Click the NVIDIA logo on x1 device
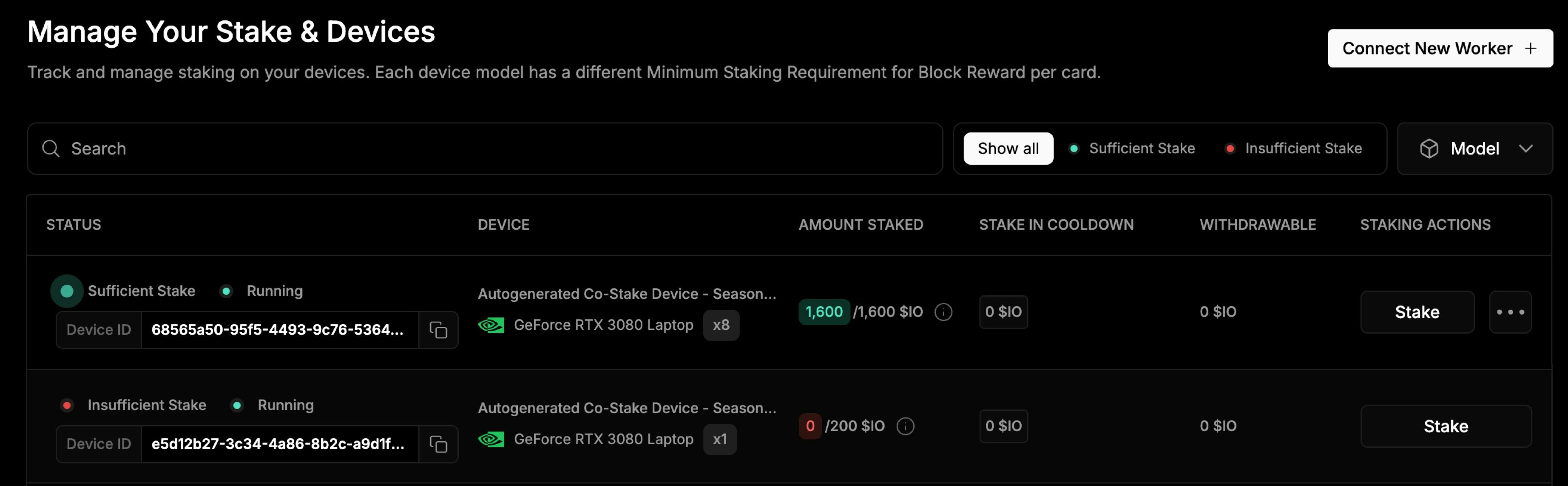The image size is (1568, 486). coord(491,439)
